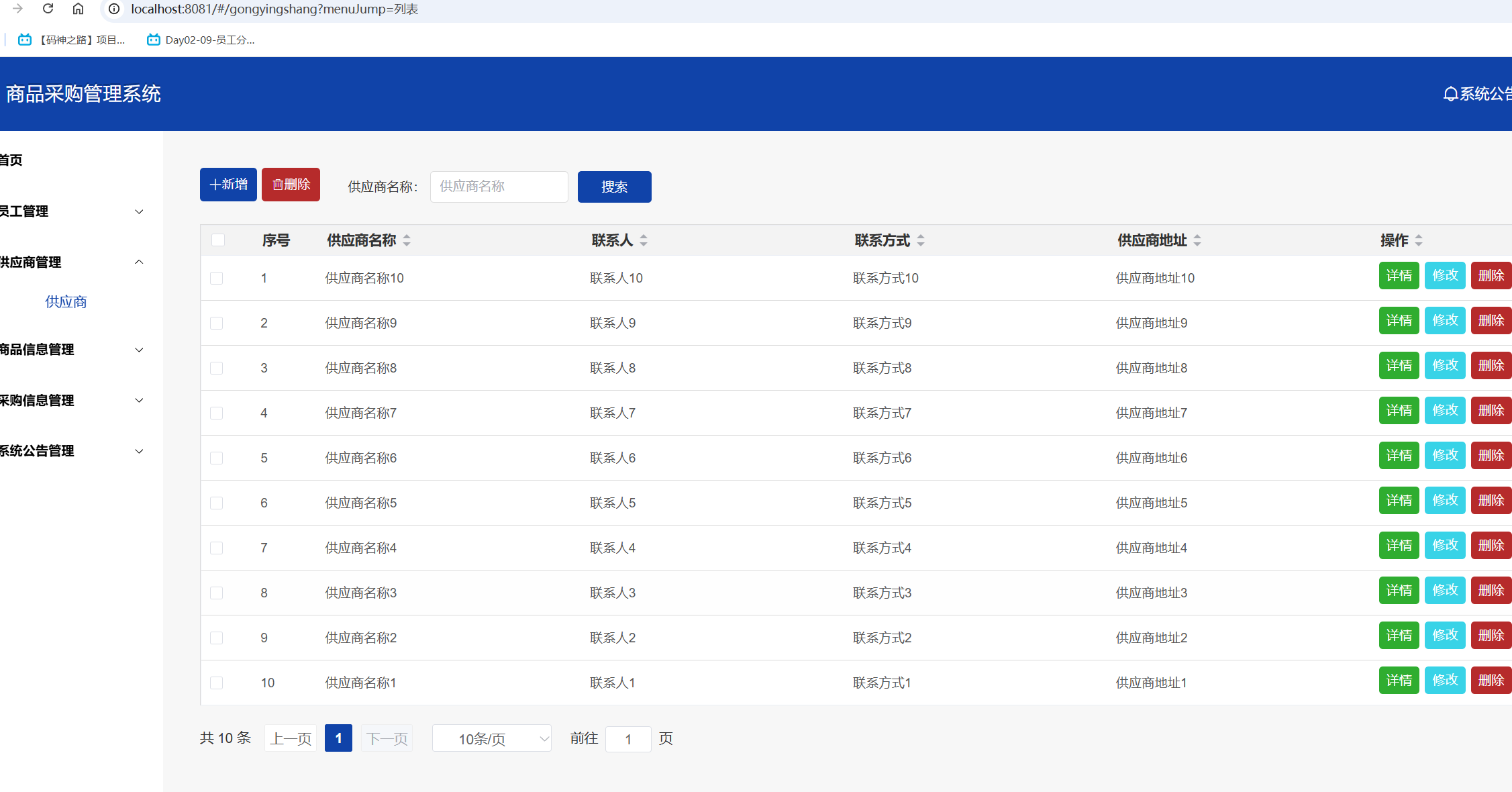The image size is (1512, 792).
Task: Click red 删除 button for 供应商名称3
Action: click(x=1491, y=591)
